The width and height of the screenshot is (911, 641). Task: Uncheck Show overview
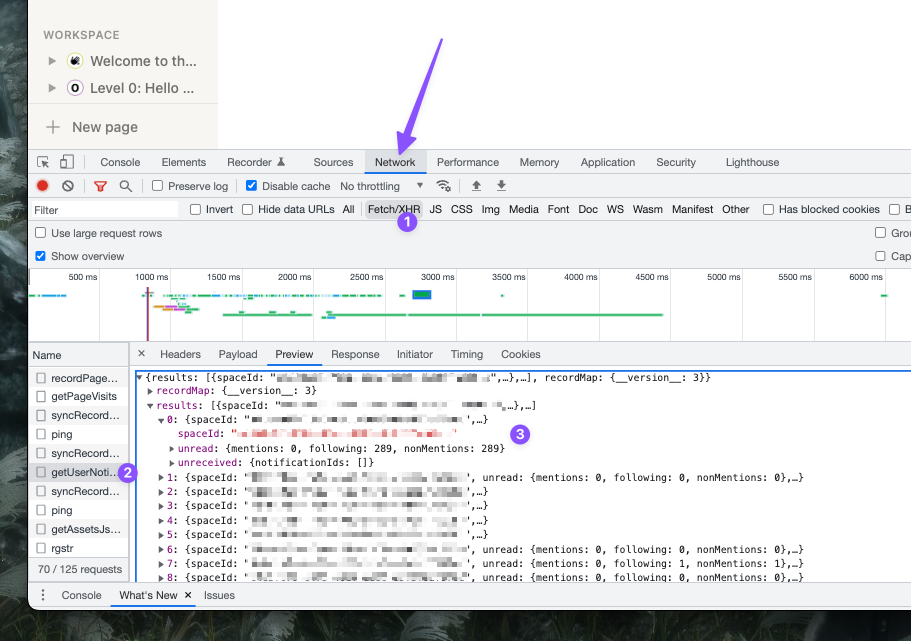(x=41, y=256)
